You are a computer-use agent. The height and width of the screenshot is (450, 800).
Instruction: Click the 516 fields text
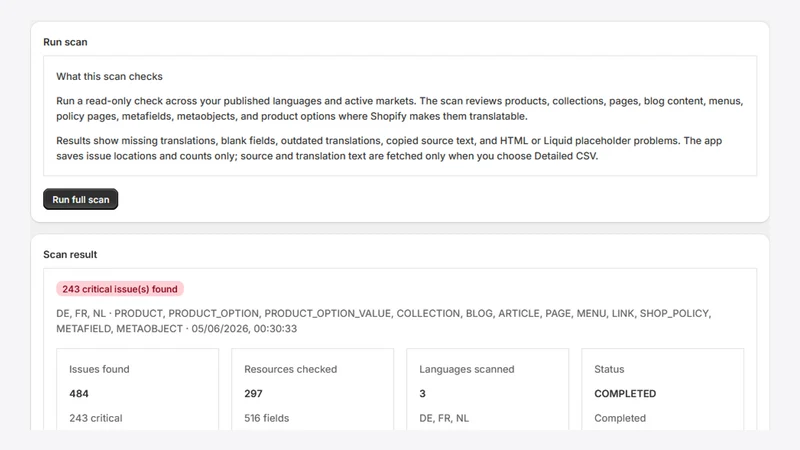[266, 418]
